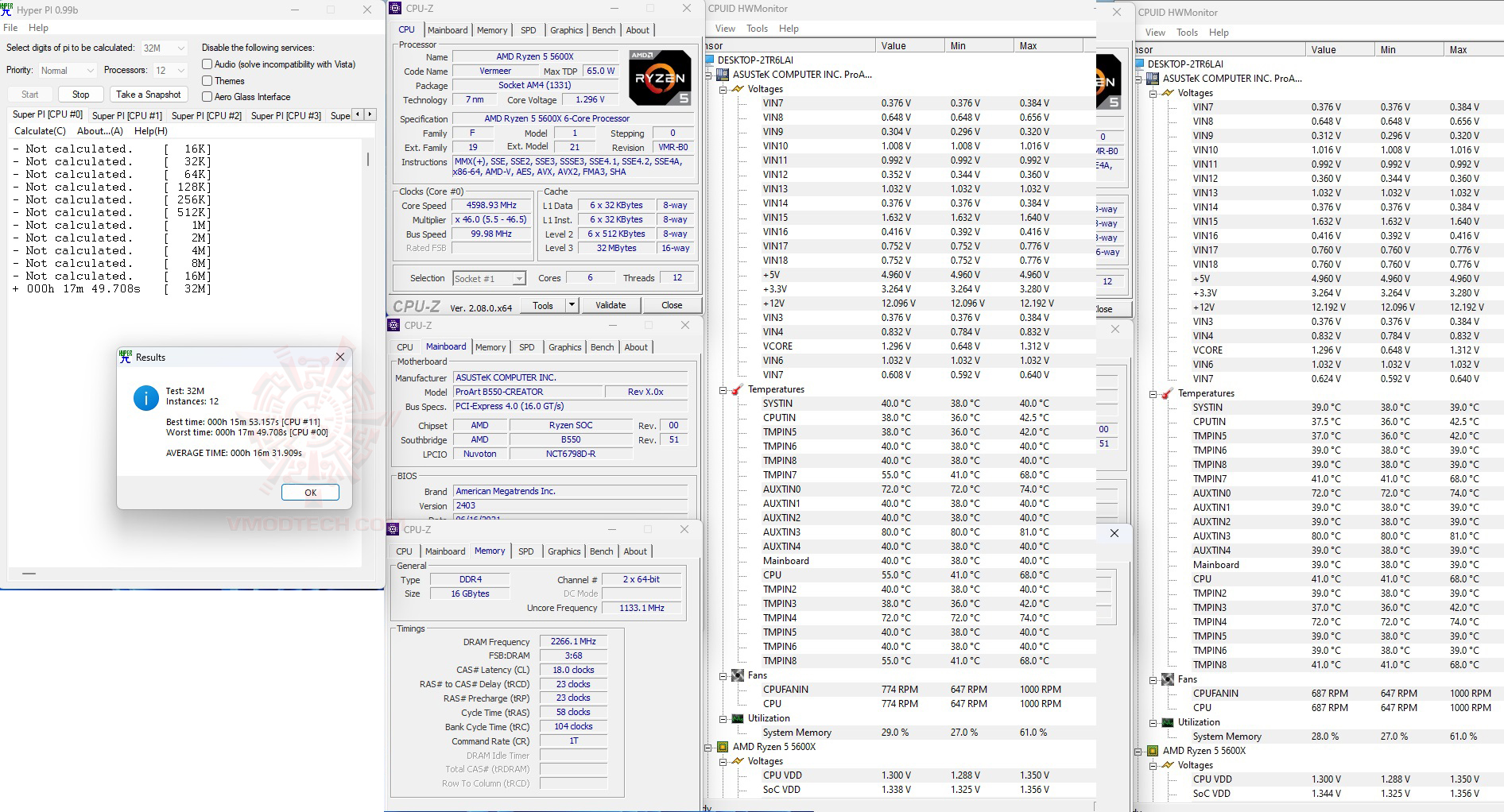Collapse Fans node in right HWMonitor

1153,679
